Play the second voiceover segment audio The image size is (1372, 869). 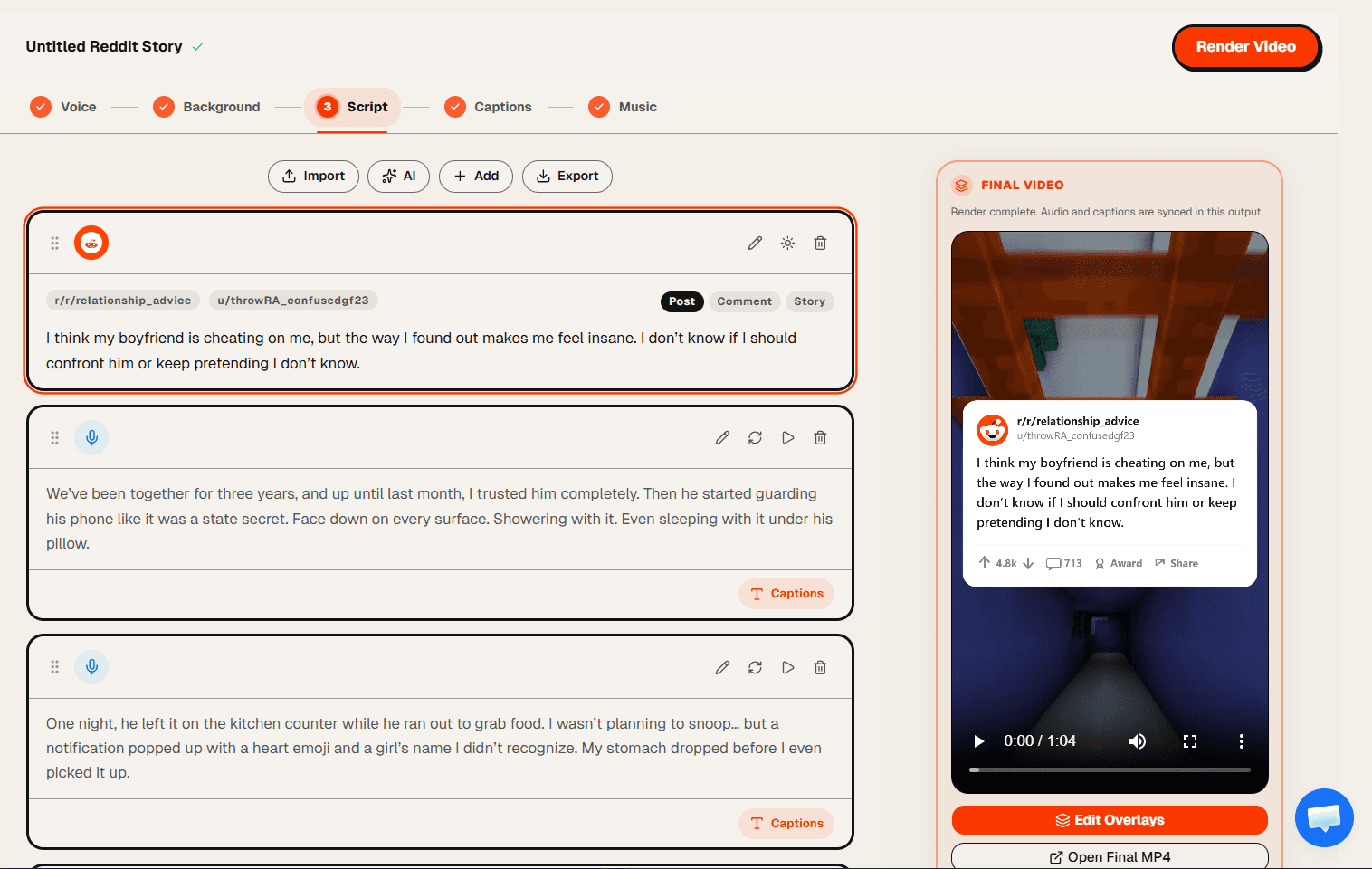(787, 667)
